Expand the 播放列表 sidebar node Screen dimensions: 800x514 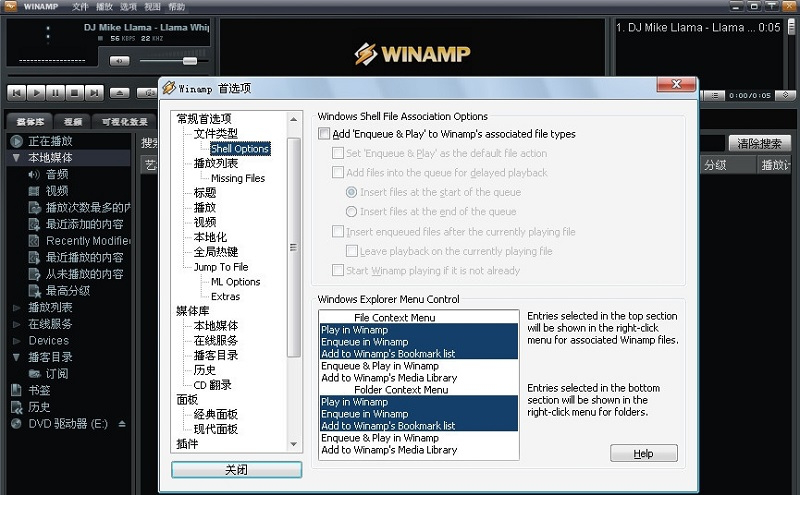(16, 308)
